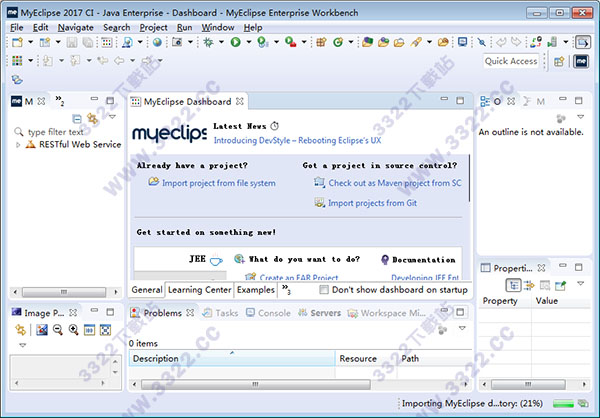Viewport: 600px width, 418px height.
Task: Switch to the Examples tab
Action: click(256, 290)
